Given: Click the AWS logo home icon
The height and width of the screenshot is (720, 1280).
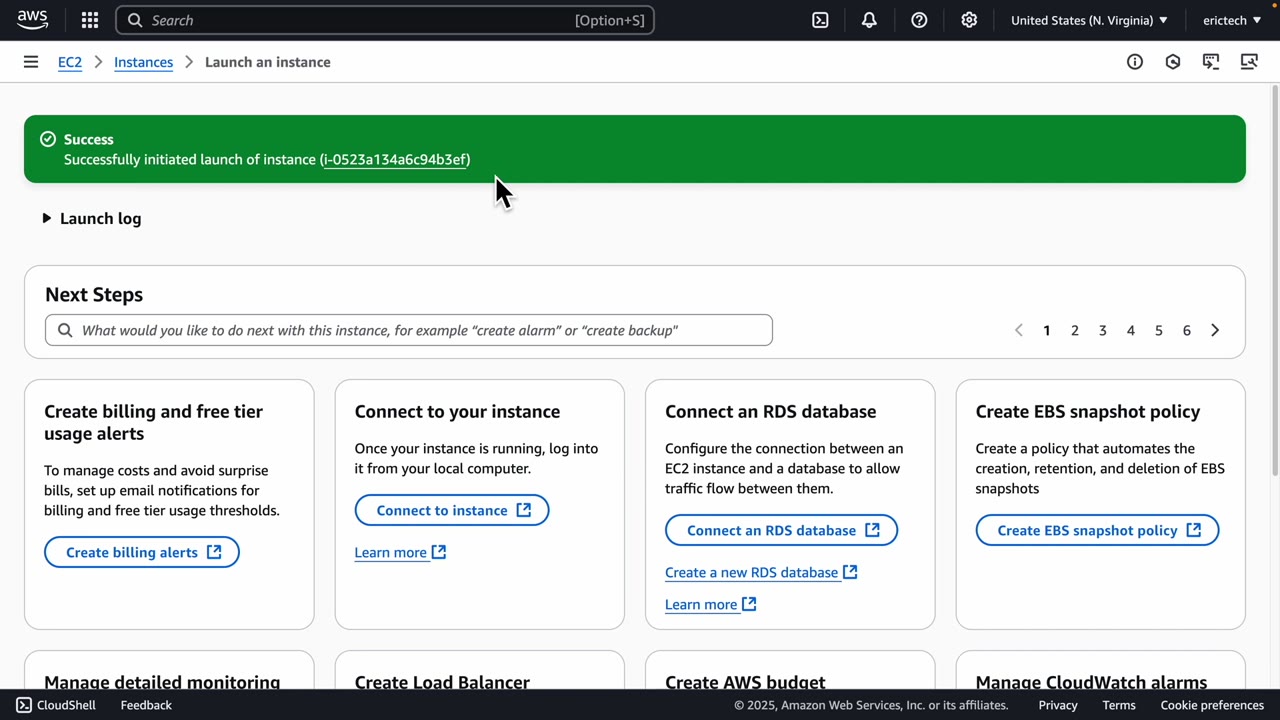Looking at the screenshot, I should point(32,20).
